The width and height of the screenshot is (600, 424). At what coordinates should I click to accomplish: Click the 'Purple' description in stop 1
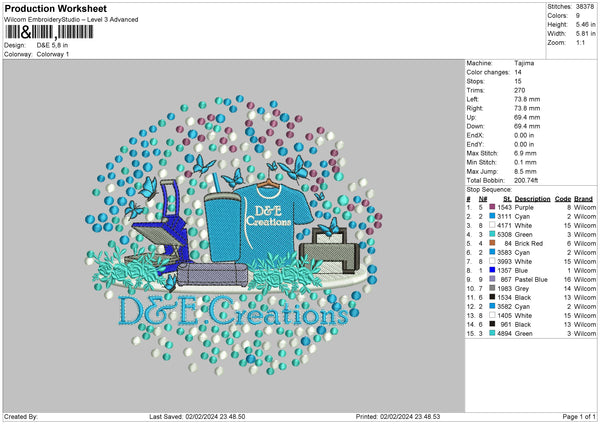coord(524,207)
